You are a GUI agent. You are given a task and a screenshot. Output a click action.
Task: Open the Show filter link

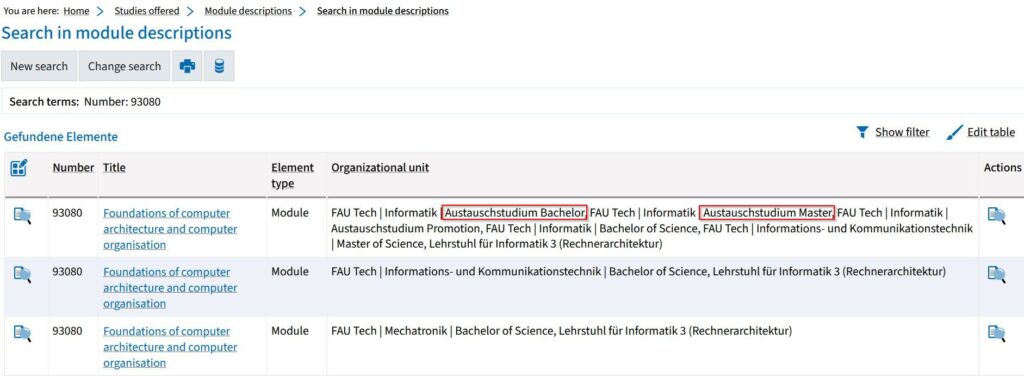(x=902, y=132)
